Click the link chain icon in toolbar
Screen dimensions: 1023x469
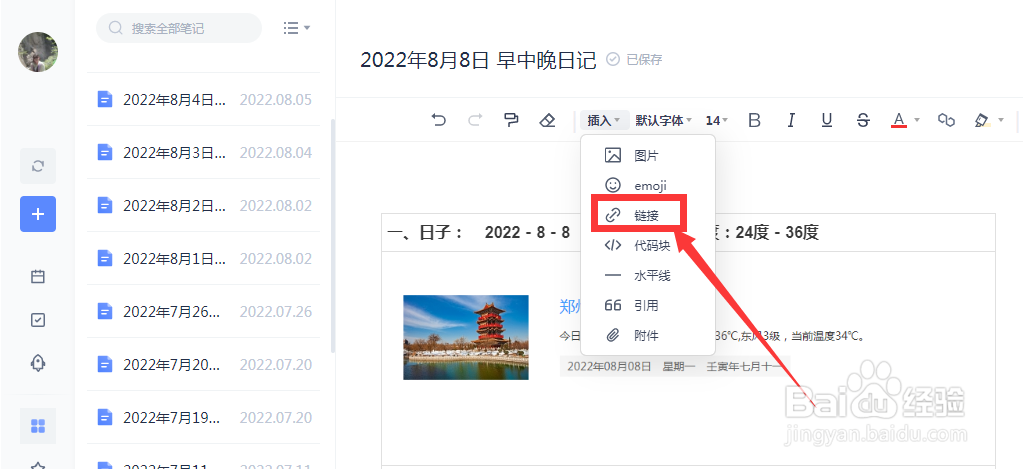(x=946, y=120)
